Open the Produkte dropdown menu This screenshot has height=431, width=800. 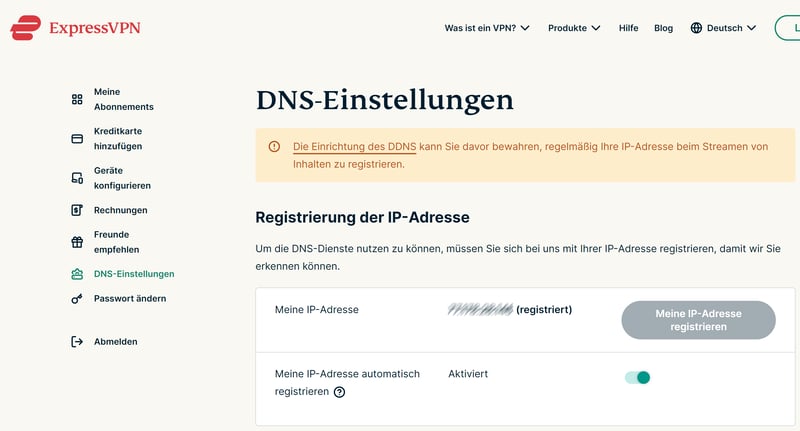click(x=574, y=28)
